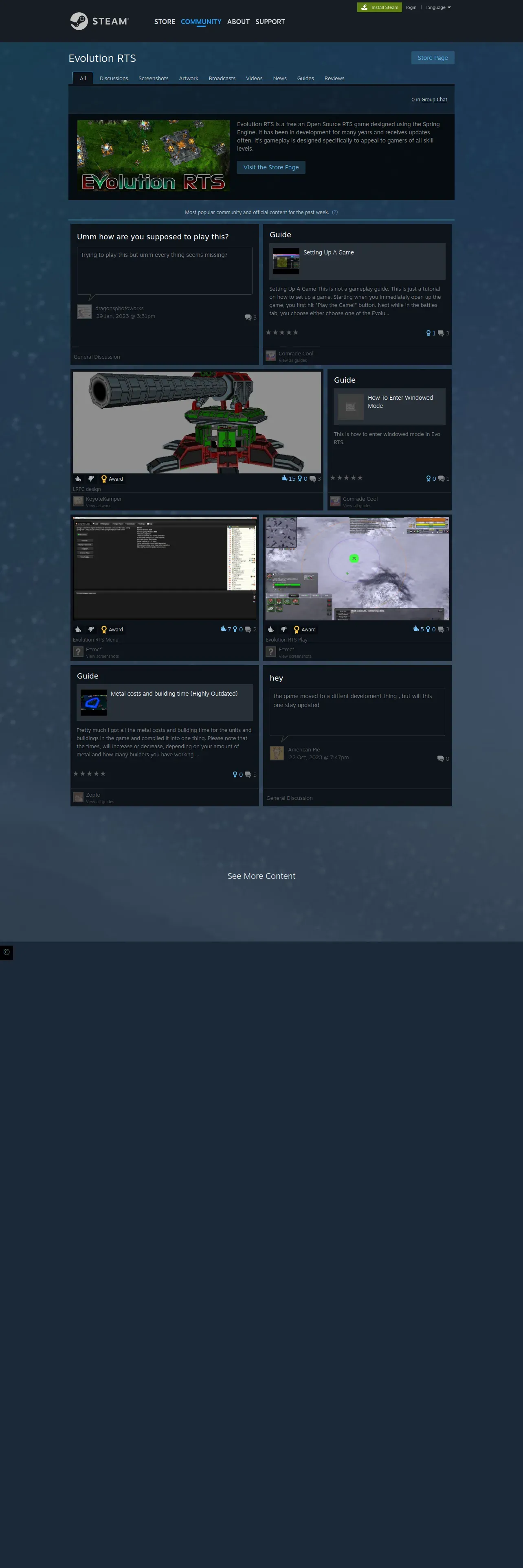The width and height of the screenshot is (523, 1568).
Task: Switch to the Guides tab
Action: click(x=305, y=78)
